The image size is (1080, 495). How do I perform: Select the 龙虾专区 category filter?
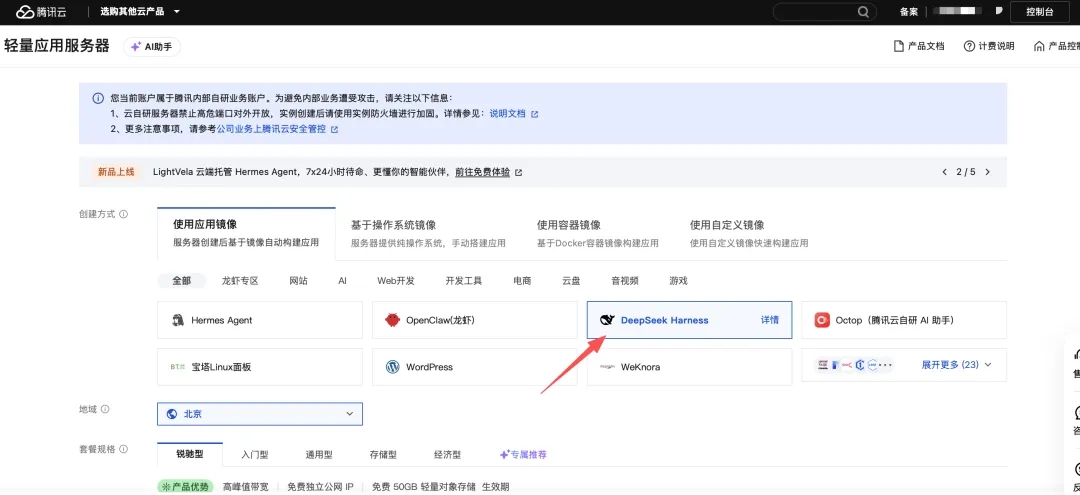(x=240, y=281)
